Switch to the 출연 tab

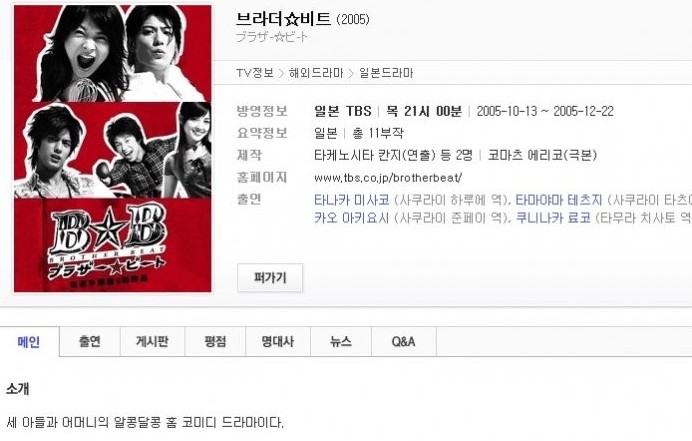coord(90,342)
